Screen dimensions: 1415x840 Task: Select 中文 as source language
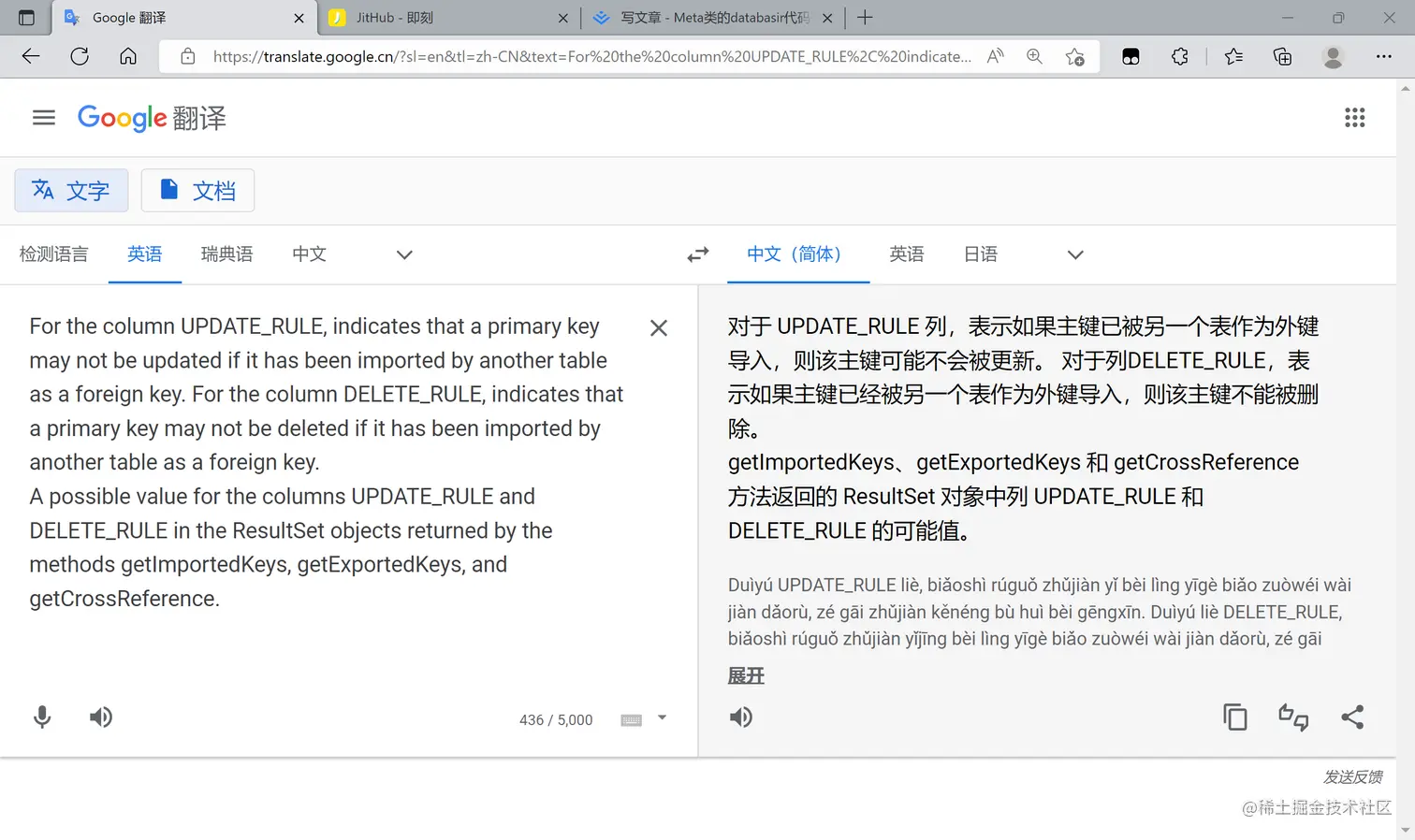(x=309, y=254)
